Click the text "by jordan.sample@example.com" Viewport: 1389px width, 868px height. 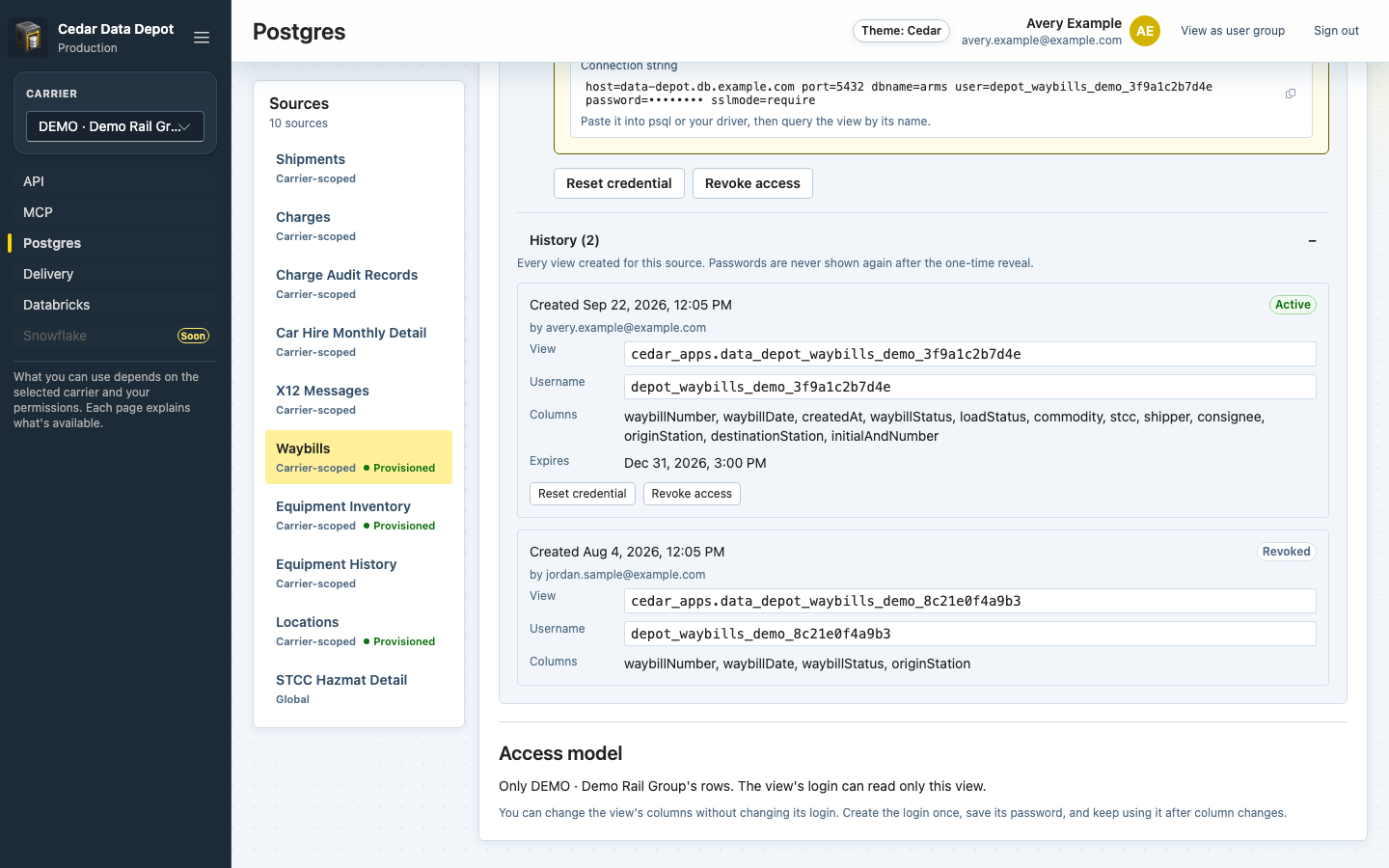pyautogui.click(x=617, y=575)
